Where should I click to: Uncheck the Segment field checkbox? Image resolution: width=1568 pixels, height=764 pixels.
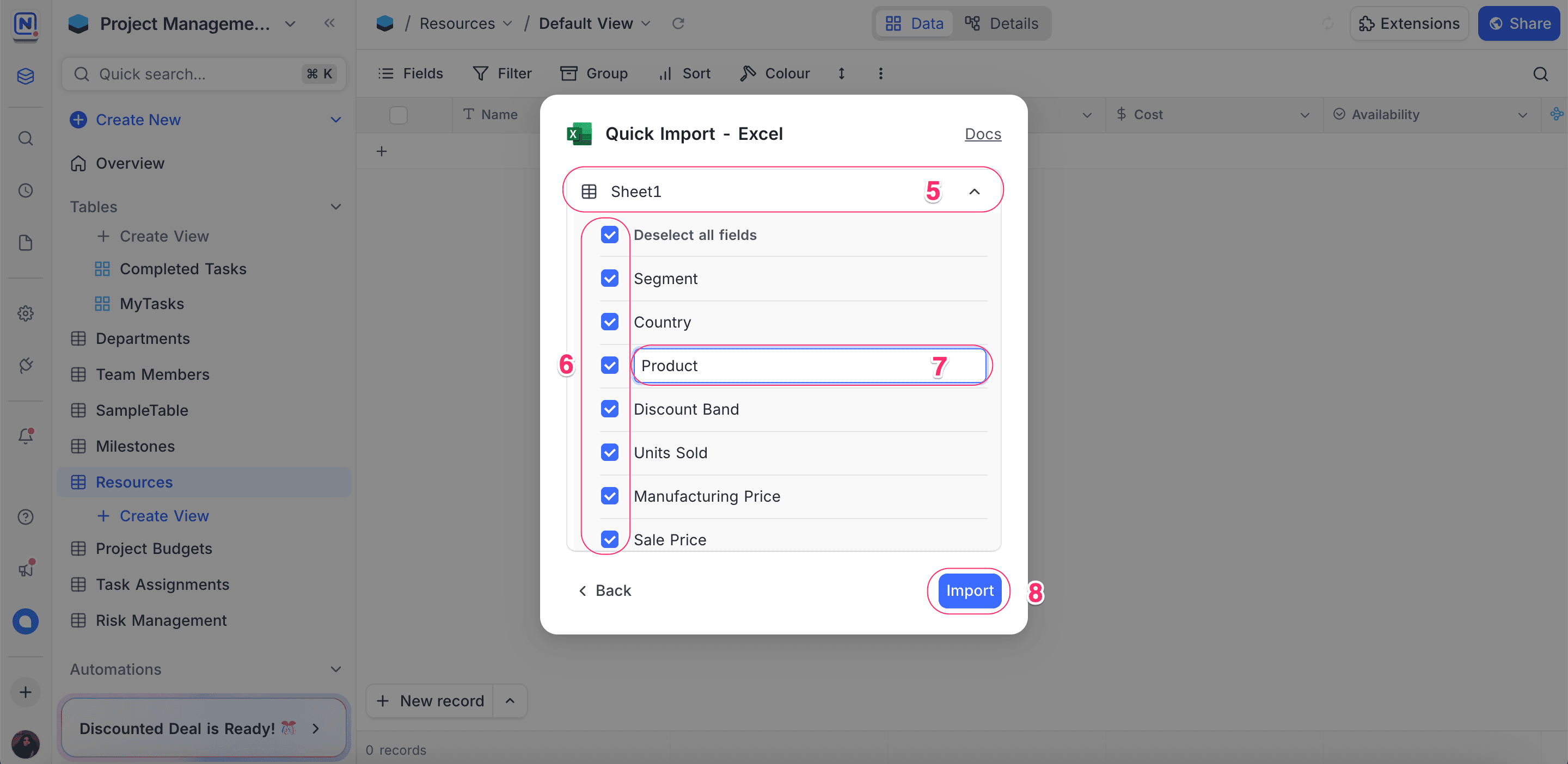[610, 278]
